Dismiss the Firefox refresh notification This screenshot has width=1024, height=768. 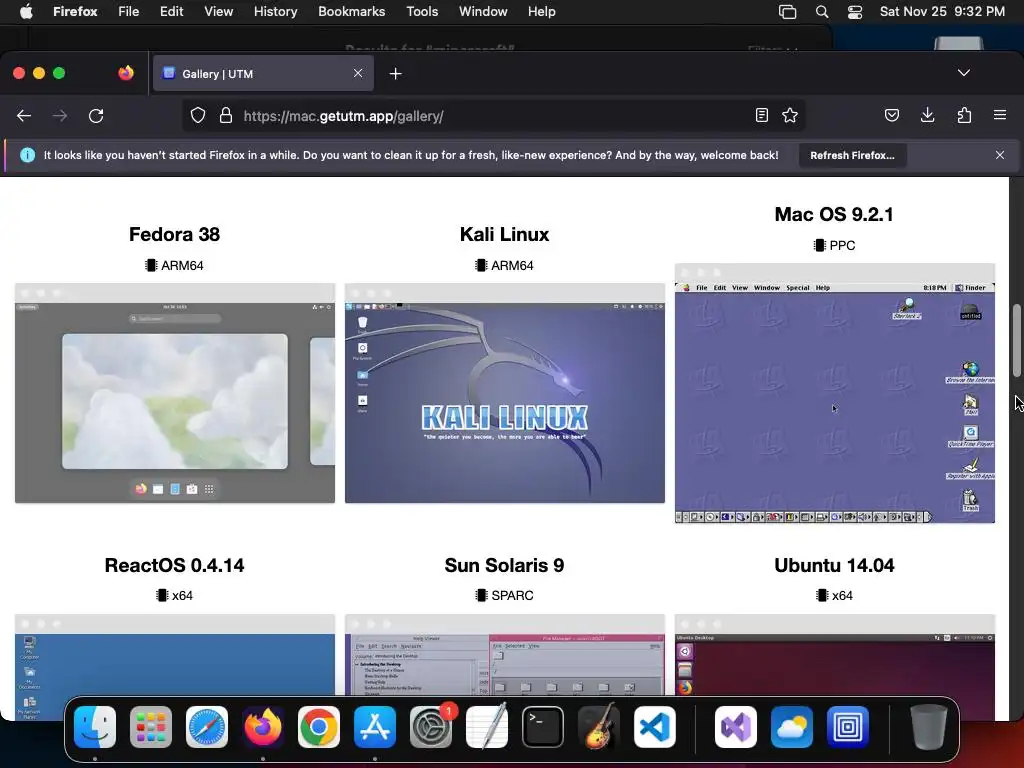tap(1000, 155)
